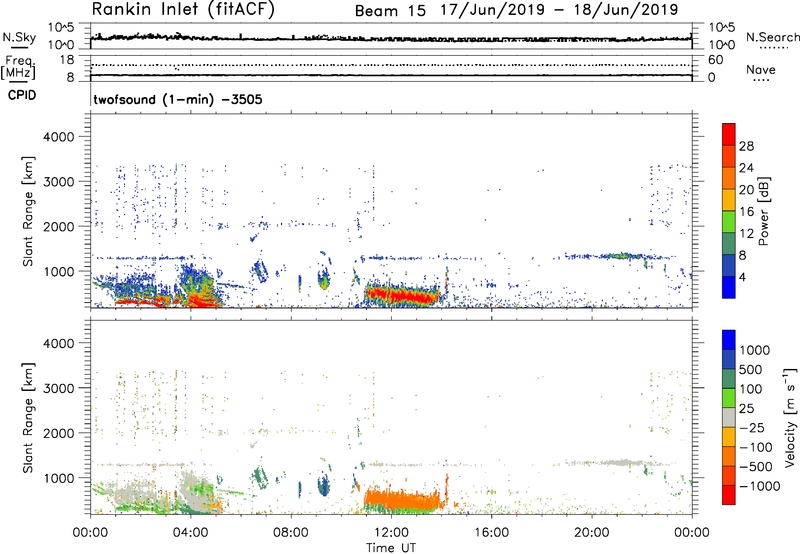The width and height of the screenshot is (800, 554).
Task: Click the blue top of the Velocity color bar
Action: click(x=729, y=340)
